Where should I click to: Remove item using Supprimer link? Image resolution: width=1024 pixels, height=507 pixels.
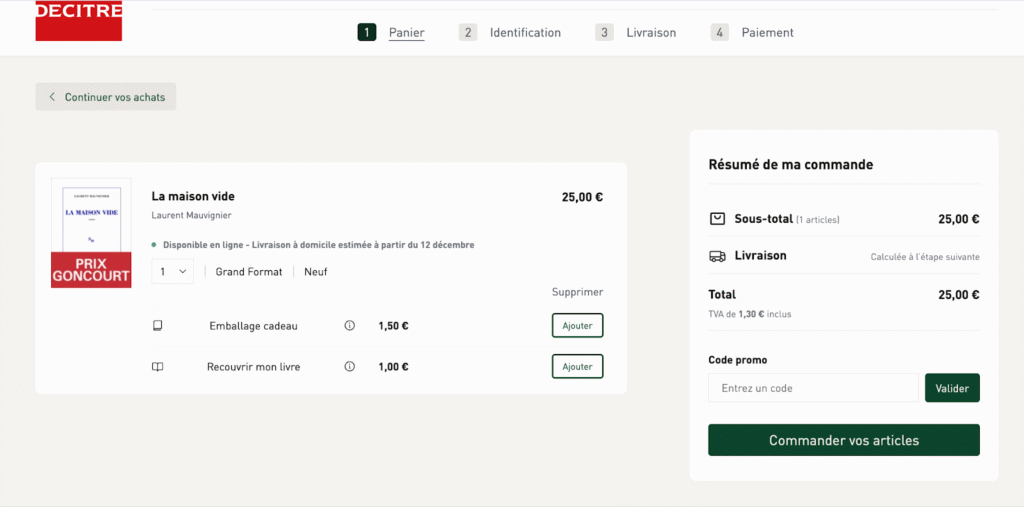(577, 292)
